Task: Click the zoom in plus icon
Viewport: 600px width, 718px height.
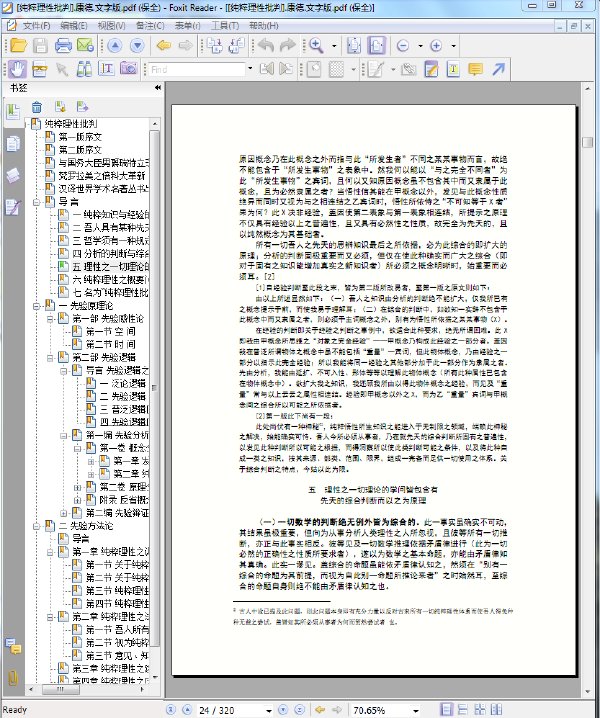Action: [x=436, y=45]
